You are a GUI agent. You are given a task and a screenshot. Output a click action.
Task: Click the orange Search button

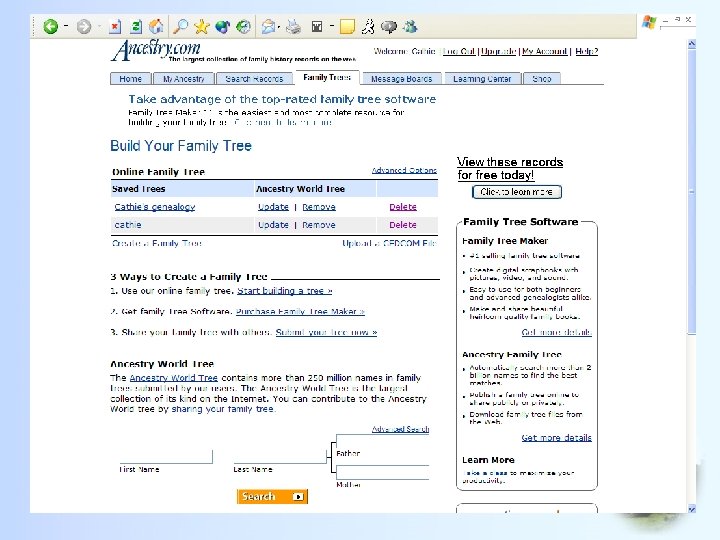pos(272,496)
